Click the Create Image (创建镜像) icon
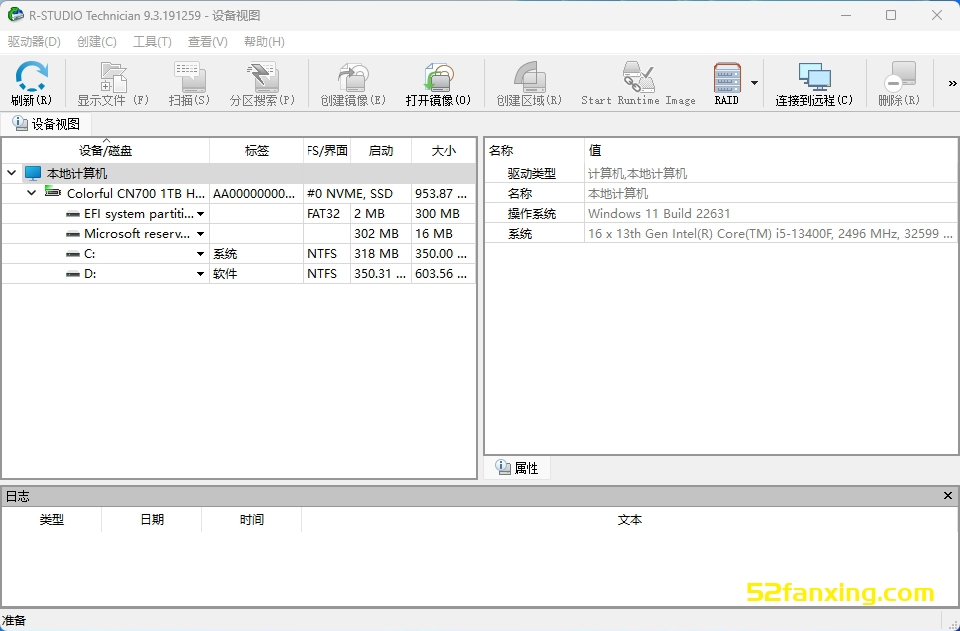Image resolution: width=960 pixels, height=631 pixels. coord(353,77)
